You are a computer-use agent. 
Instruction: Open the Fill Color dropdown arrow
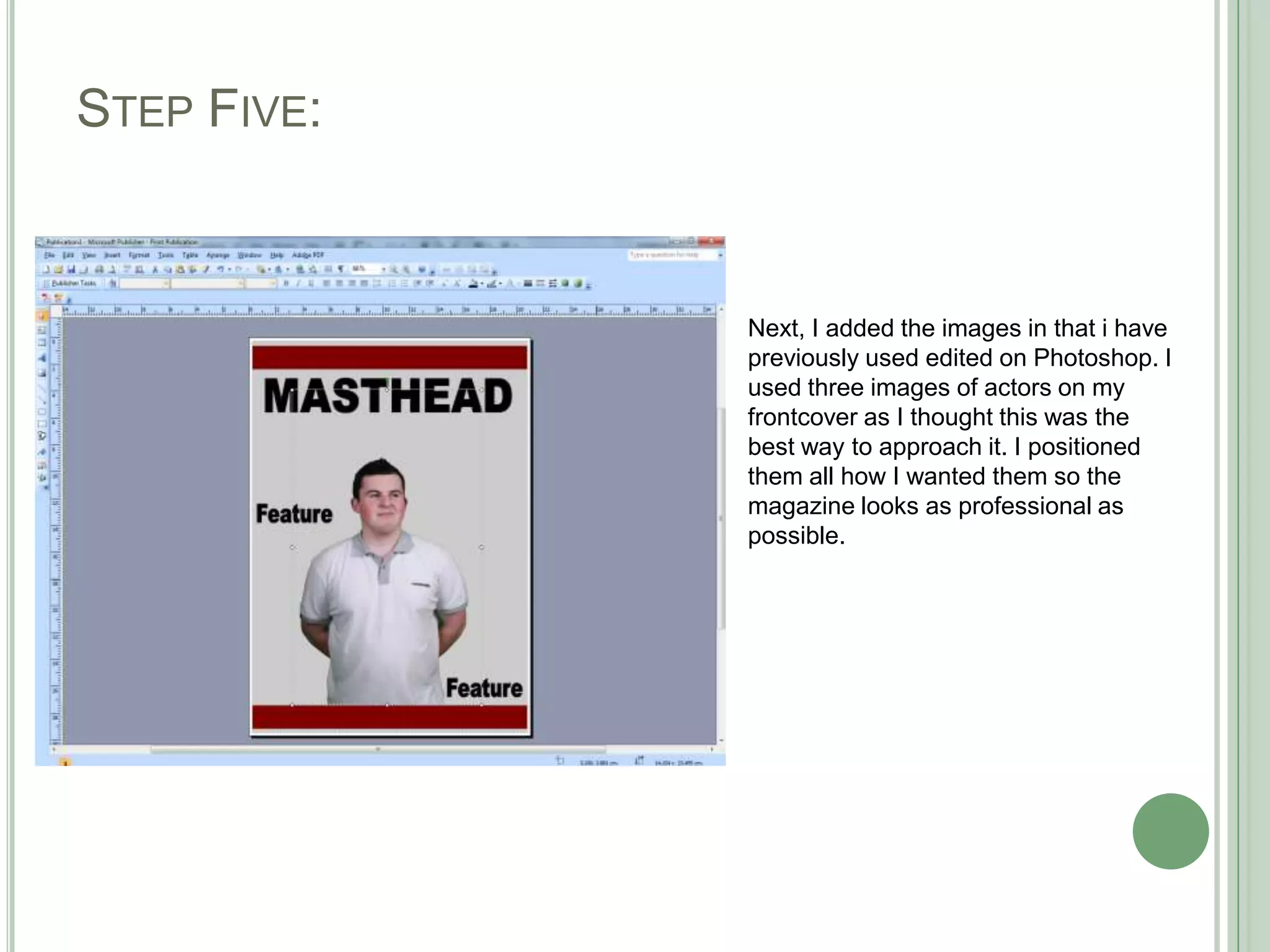click(482, 283)
